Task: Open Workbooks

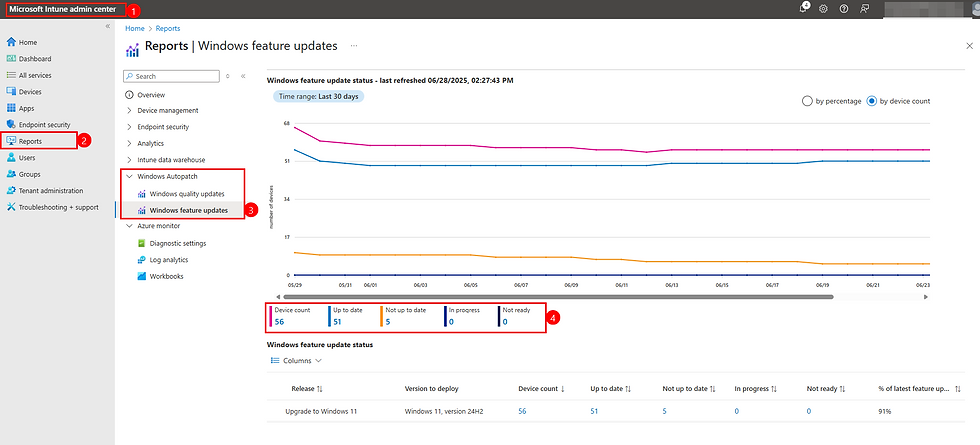Action: click(x=166, y=276)
